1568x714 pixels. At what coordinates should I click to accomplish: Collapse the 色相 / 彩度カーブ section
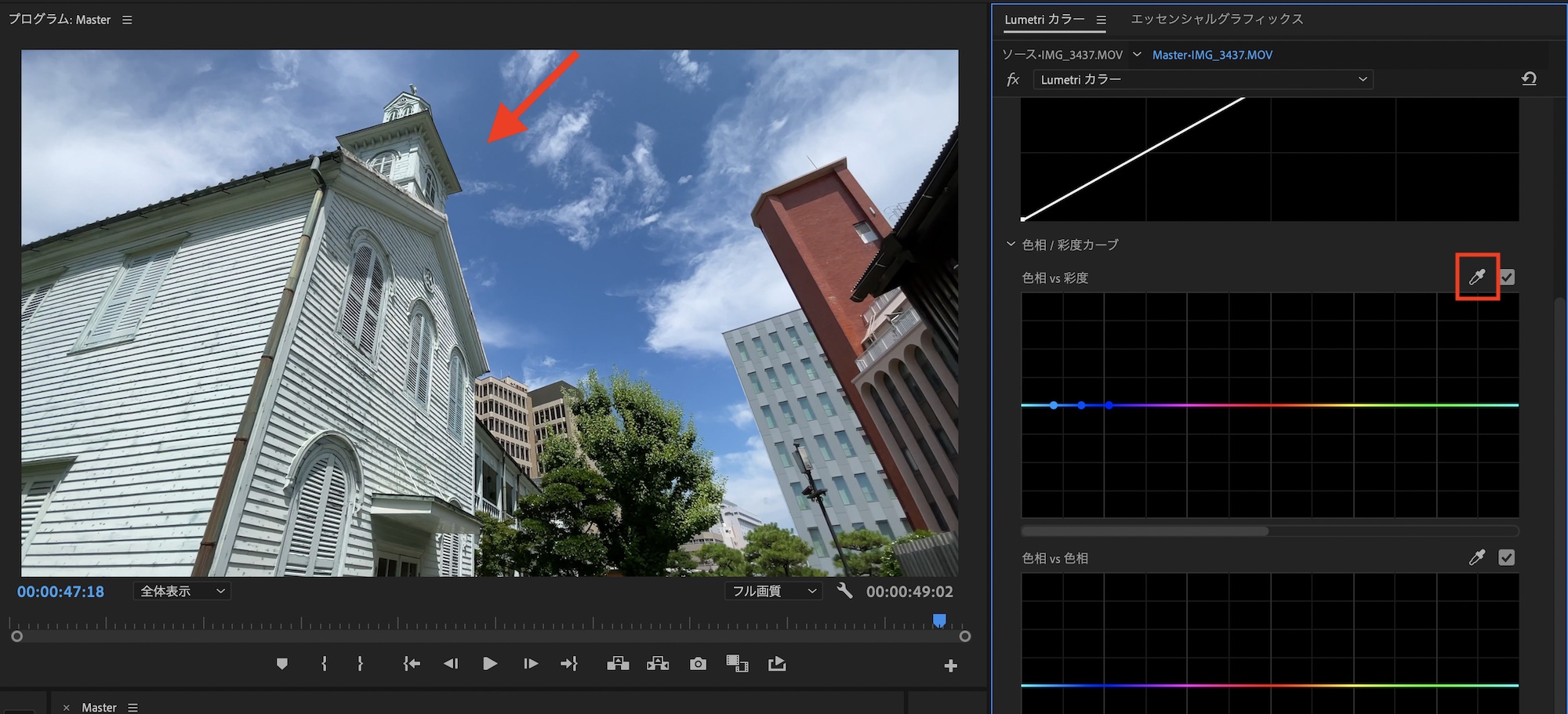point(1011,245)
